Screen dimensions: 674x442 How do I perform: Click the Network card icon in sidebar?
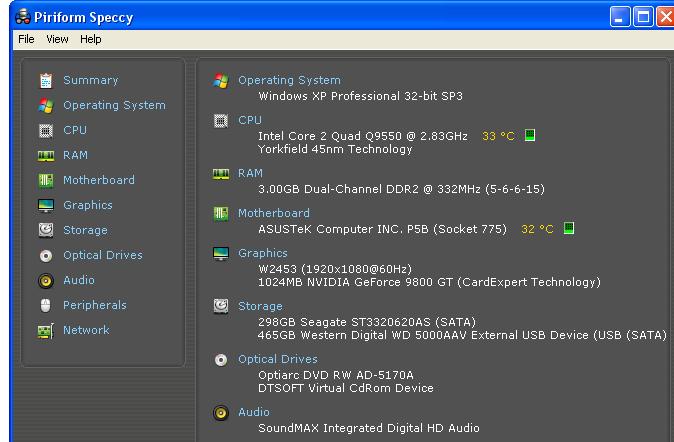[46, 330]
